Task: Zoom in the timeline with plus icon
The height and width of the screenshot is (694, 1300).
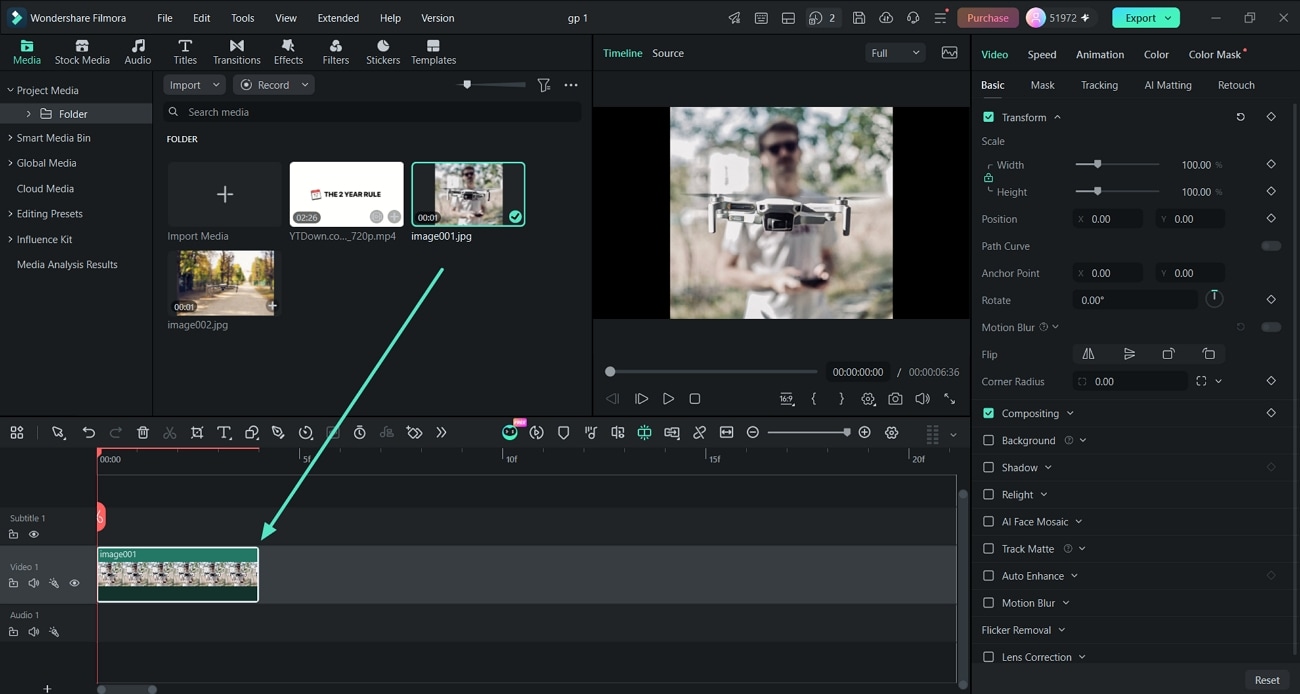Action: coord(864,432)
